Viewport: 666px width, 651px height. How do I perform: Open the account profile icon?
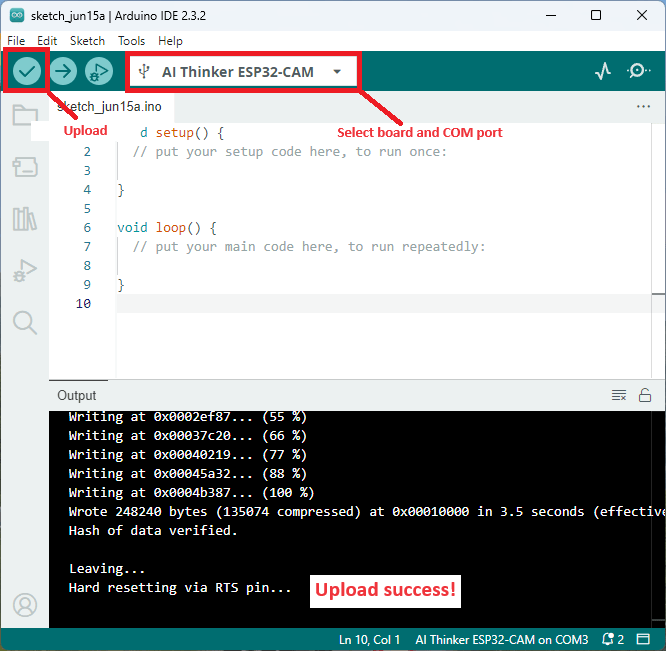pyautogui.click(x=25, y=605)
